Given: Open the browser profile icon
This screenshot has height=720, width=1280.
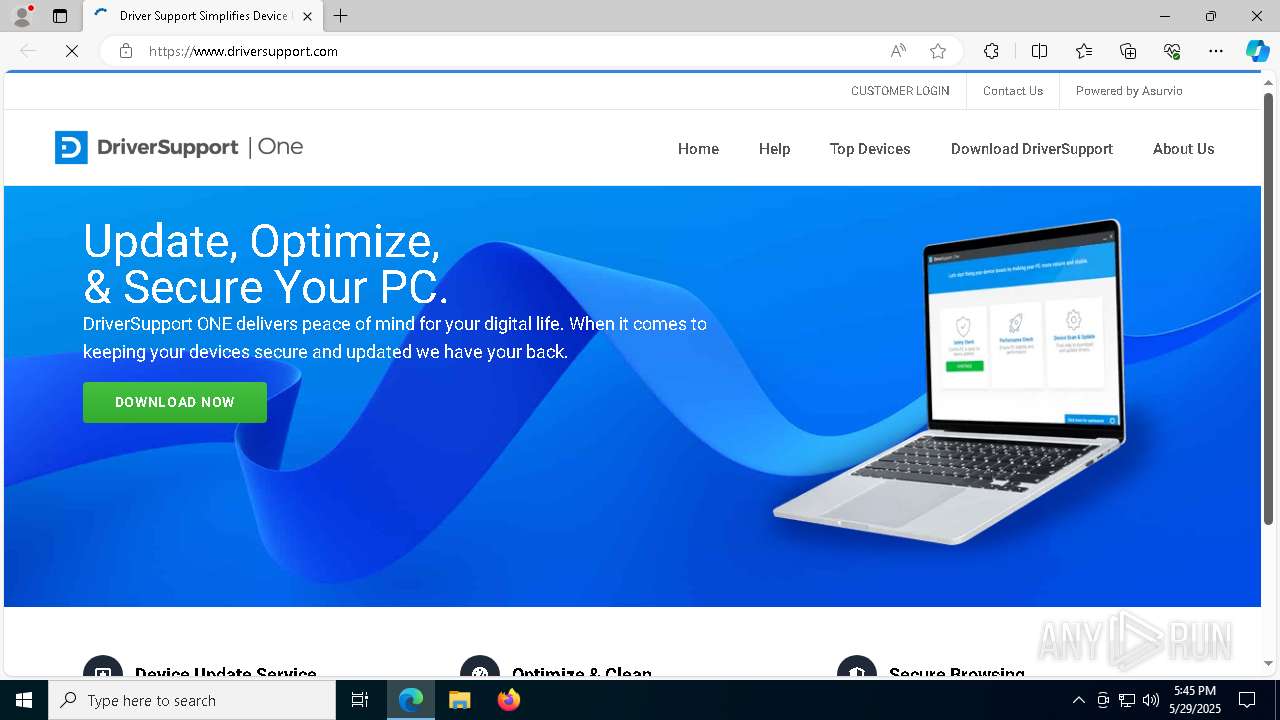Looking at the screenshot, I should (x=21, y=16).
